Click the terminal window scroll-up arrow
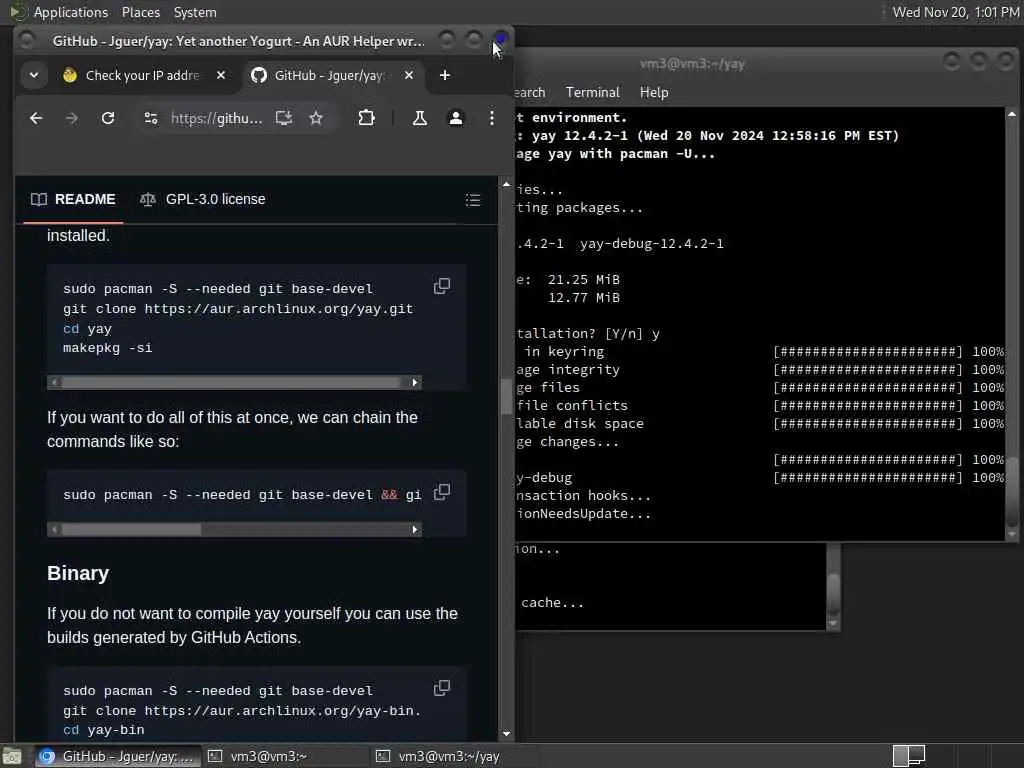This screenshot has height=768, width=1024. 1012,114
